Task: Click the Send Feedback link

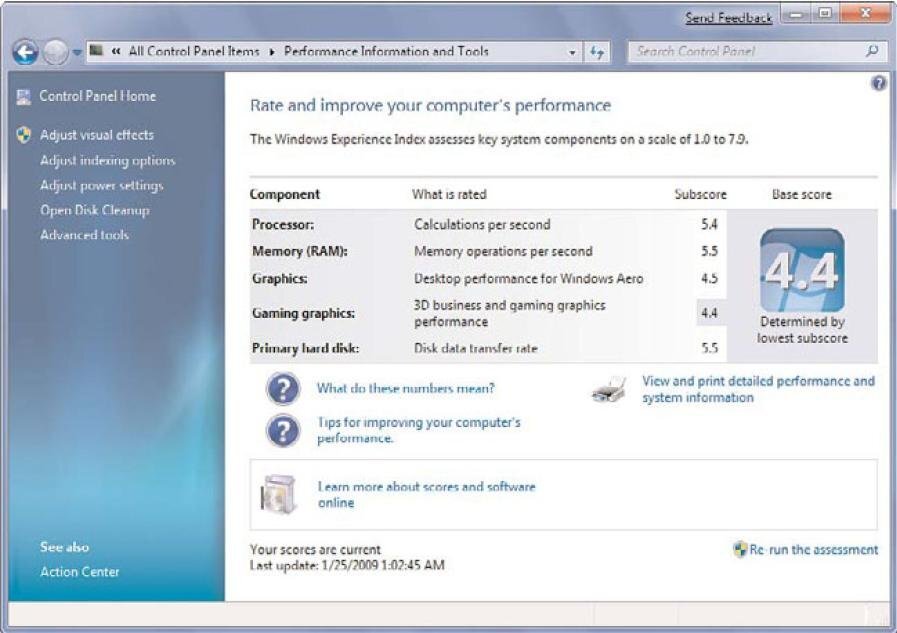Action: [728, 18]
